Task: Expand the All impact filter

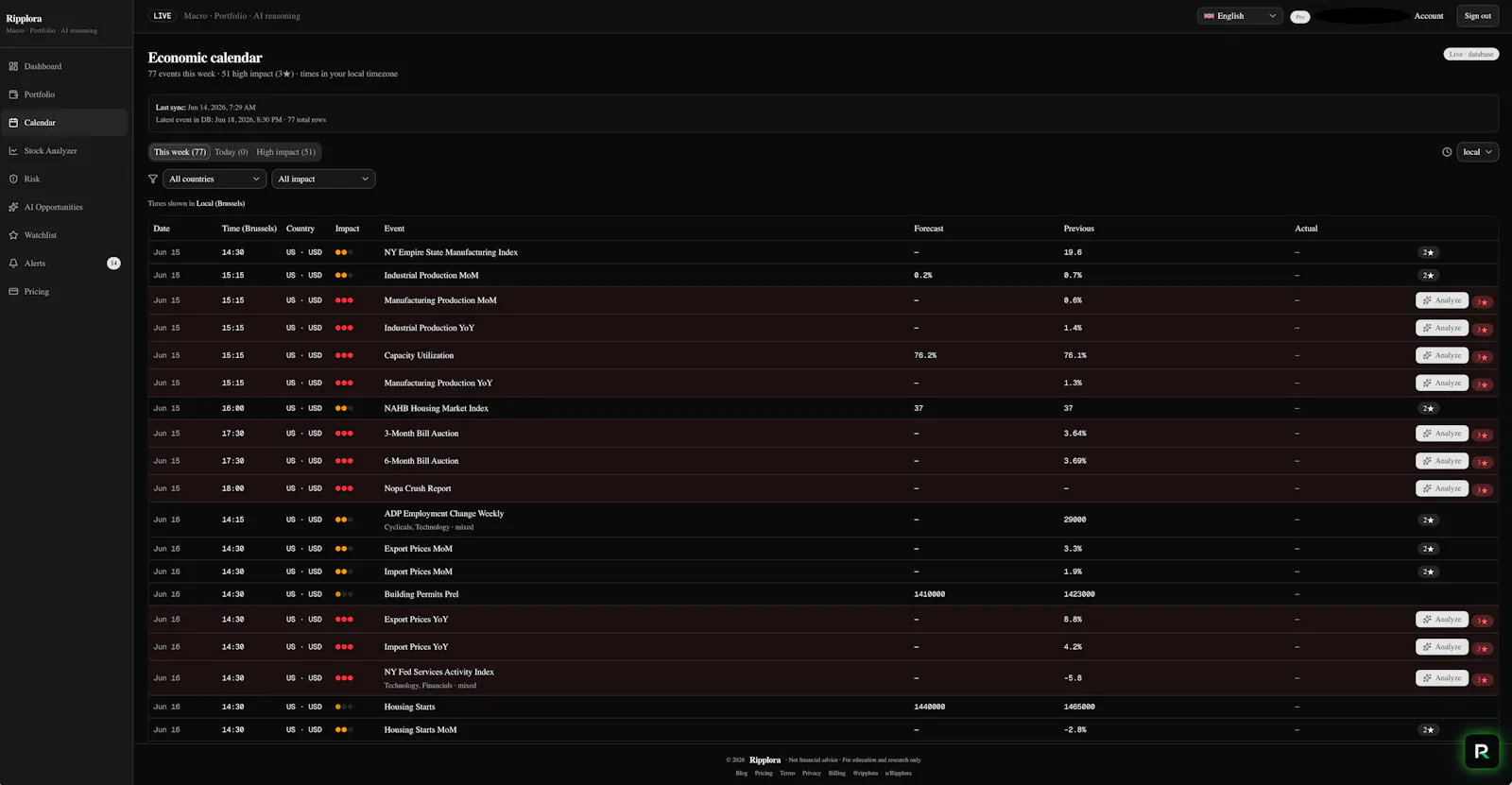Action: point(323,179)
